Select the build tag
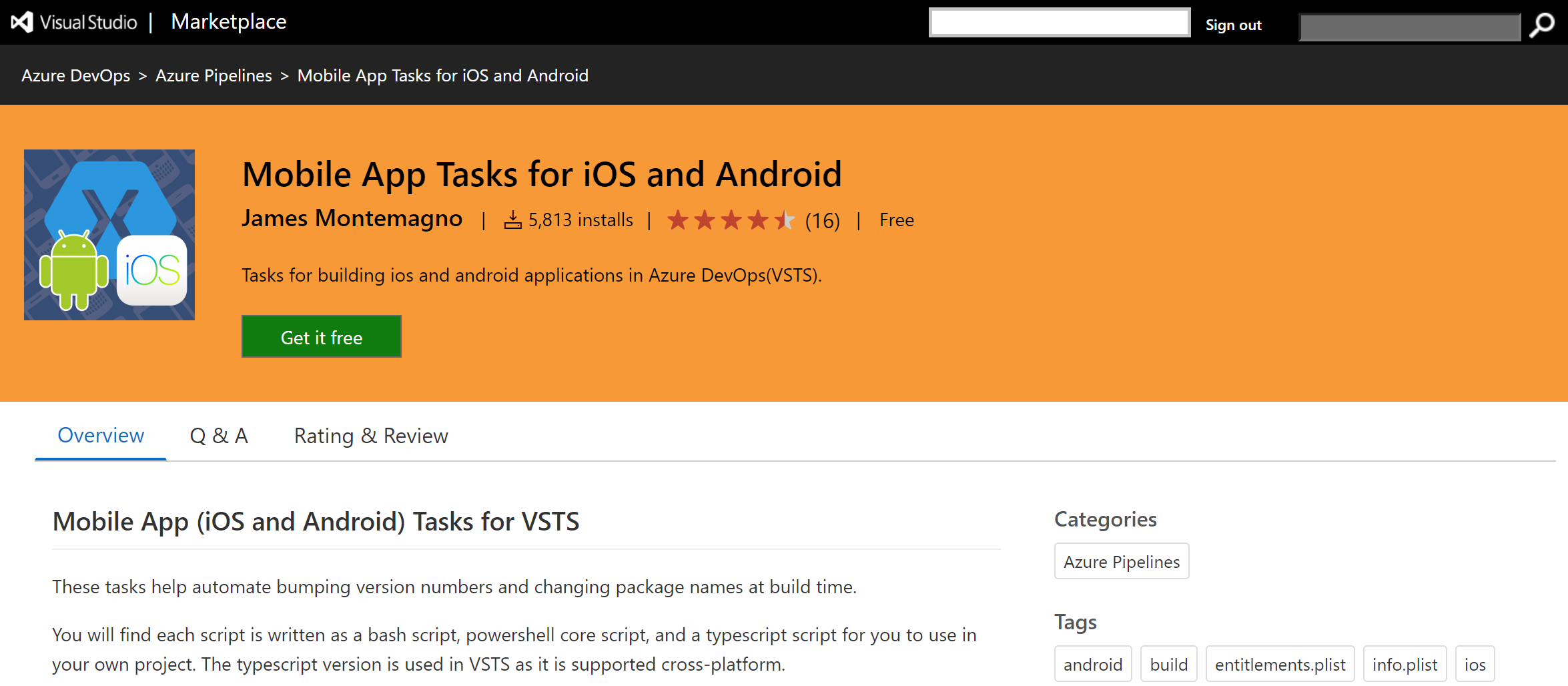1568x686 pixels. 1169,664
